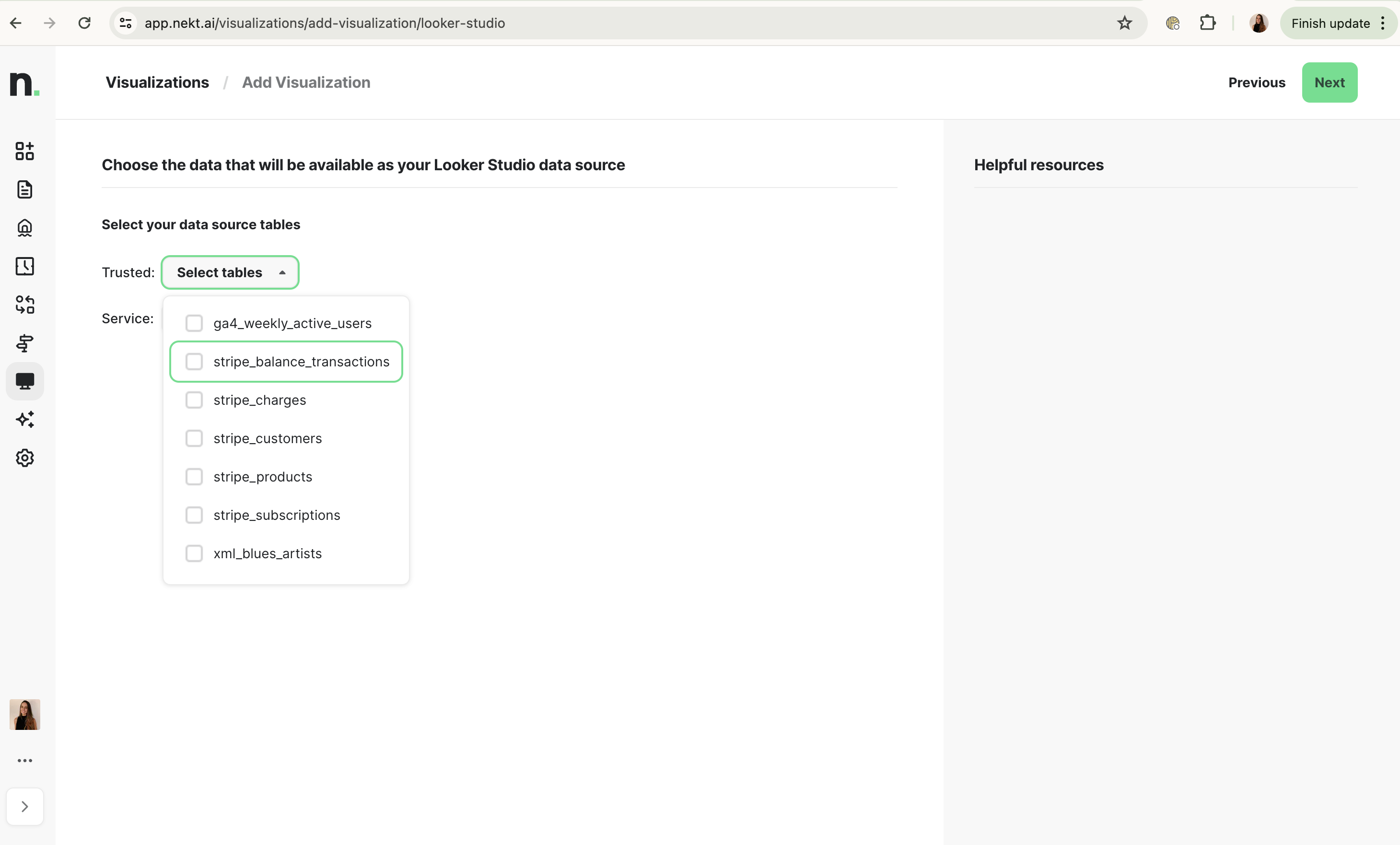This screenshot has width=1400, height=845.
Task: Open the Chrome profile avatar
Action: coord(1259,23)
